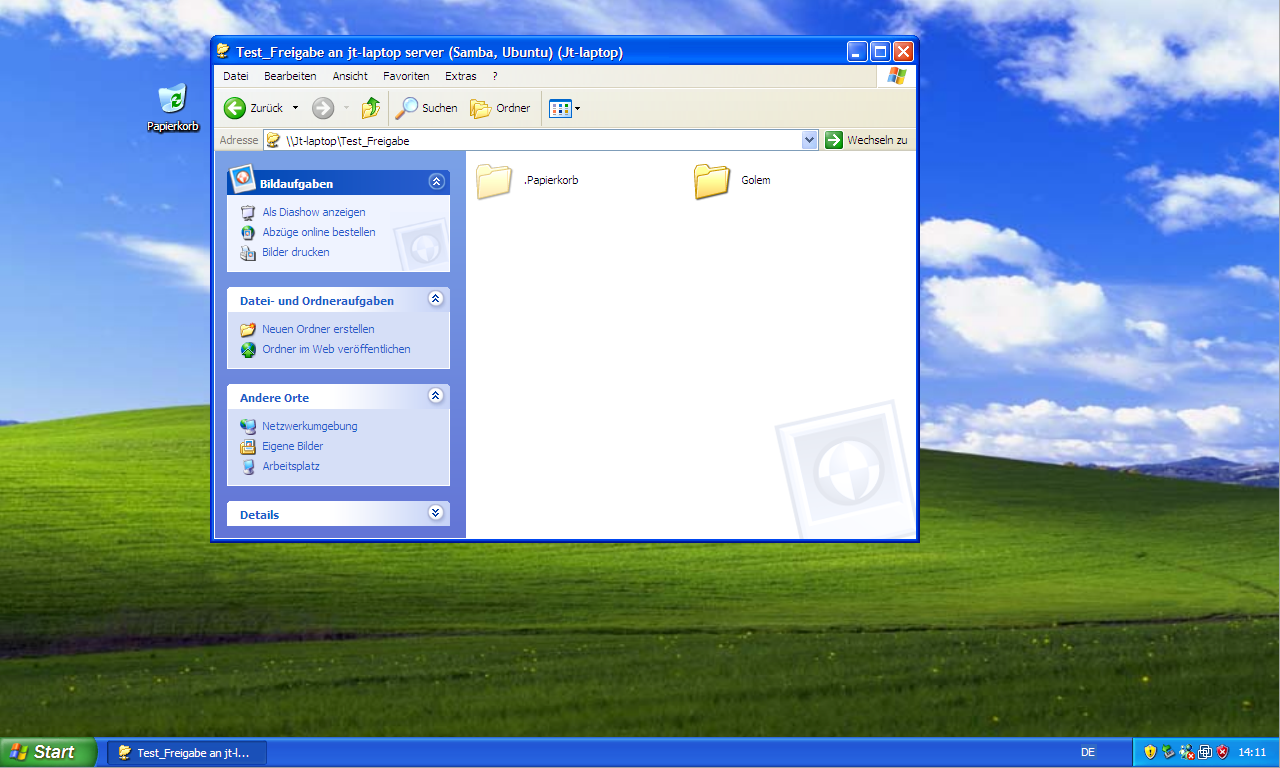Click the 14:11 clock in system tray

(1252, 752)
